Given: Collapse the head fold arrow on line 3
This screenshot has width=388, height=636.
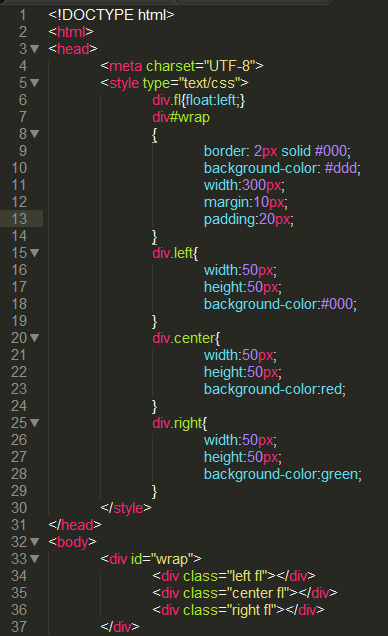Looking at the screenshot, I should (x=35, y=49).
